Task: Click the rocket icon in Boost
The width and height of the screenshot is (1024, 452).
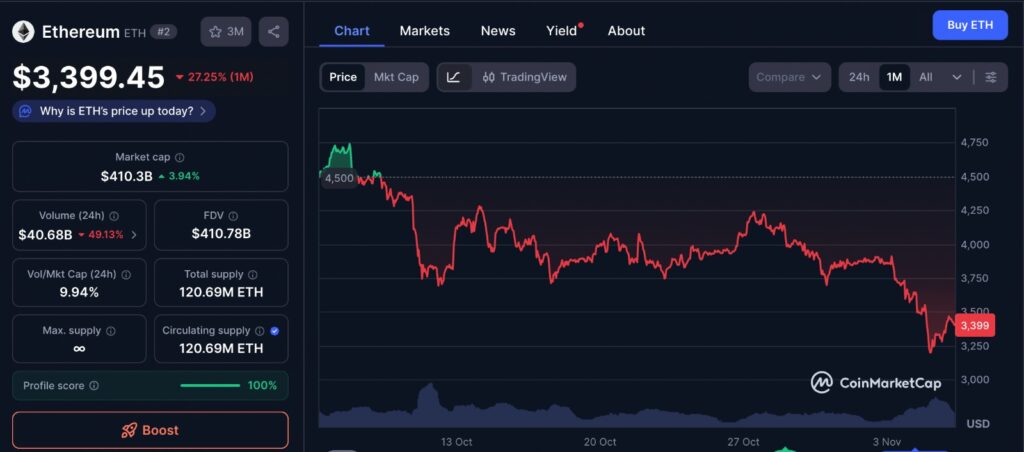Action: point(129,430)
